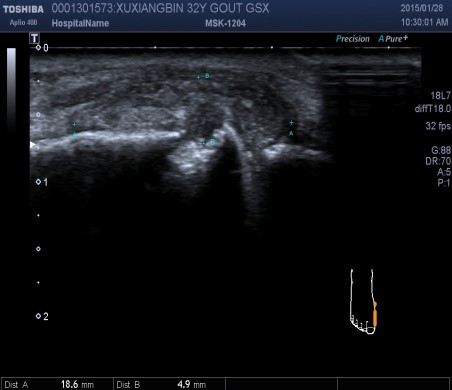Click the HospitalName header text
The height and width of the screenshot is (390, 452).
pyautogui.click(x=80, y=23)
